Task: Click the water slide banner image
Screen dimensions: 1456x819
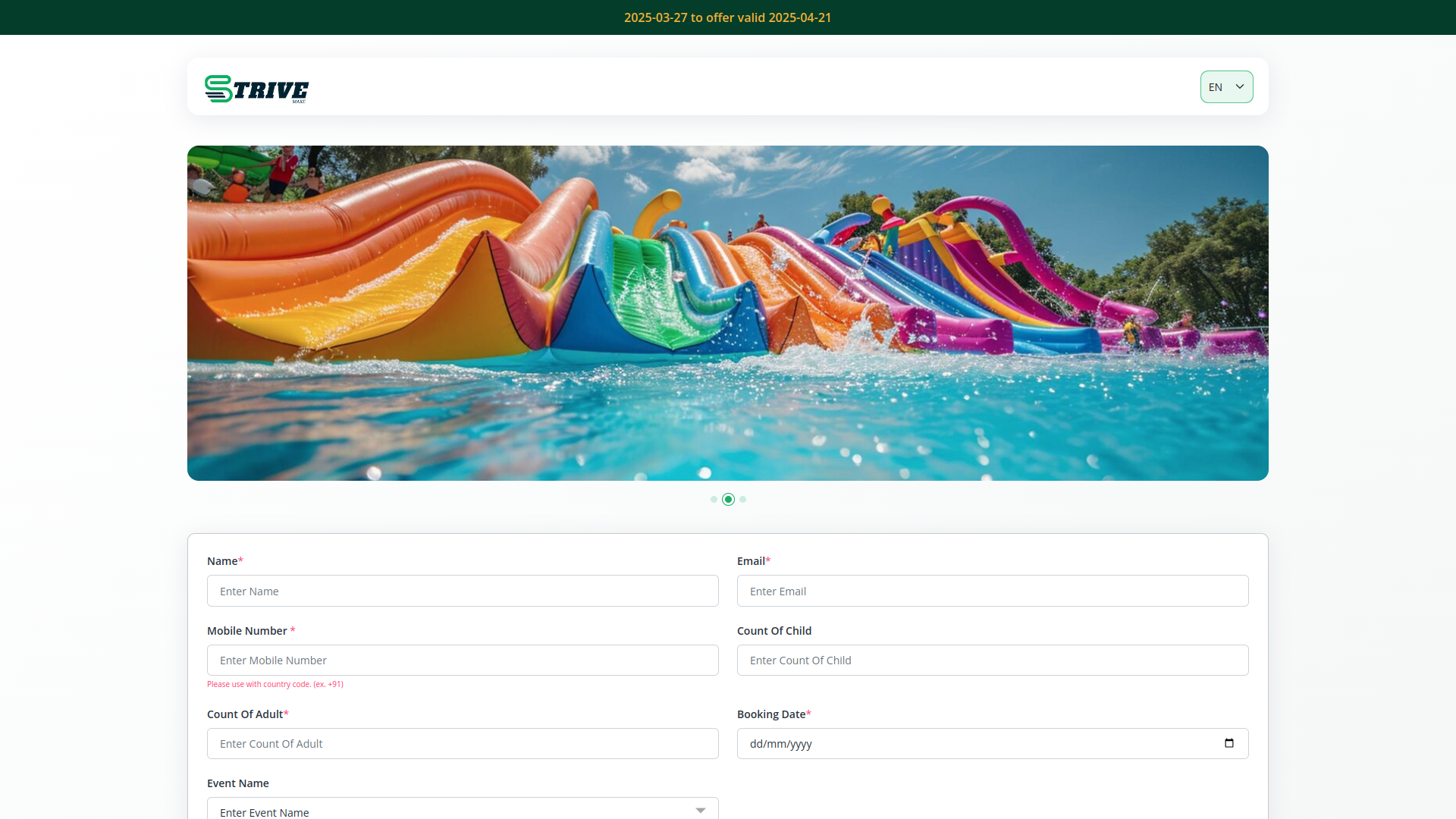Action: coord(728,312)
